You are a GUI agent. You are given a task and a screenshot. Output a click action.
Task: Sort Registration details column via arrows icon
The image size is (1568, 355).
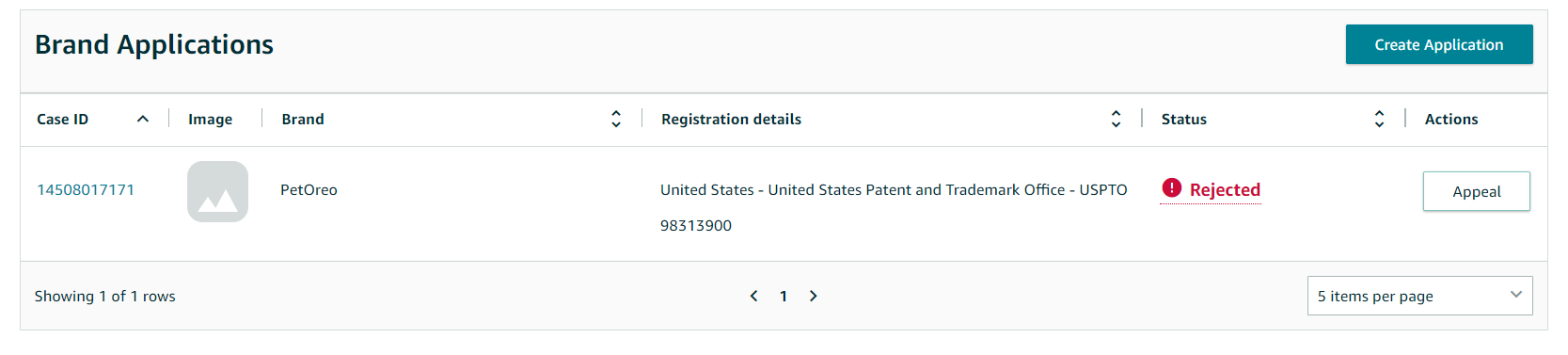point(1116,119)
